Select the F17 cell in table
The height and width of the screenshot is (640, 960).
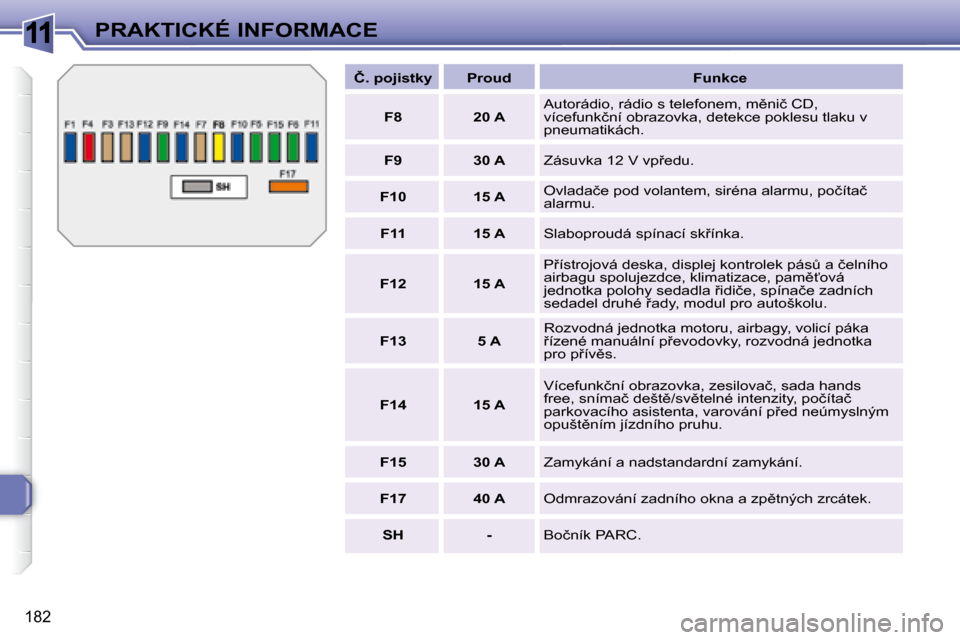pos(392,499)
